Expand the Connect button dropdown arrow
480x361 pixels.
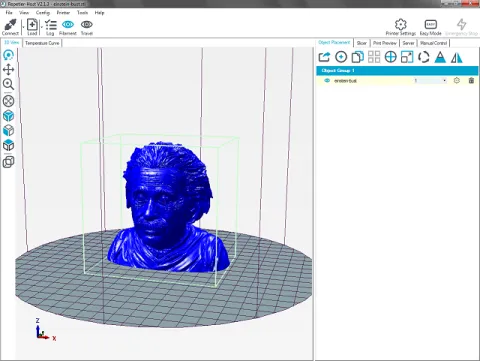(23, 27)
